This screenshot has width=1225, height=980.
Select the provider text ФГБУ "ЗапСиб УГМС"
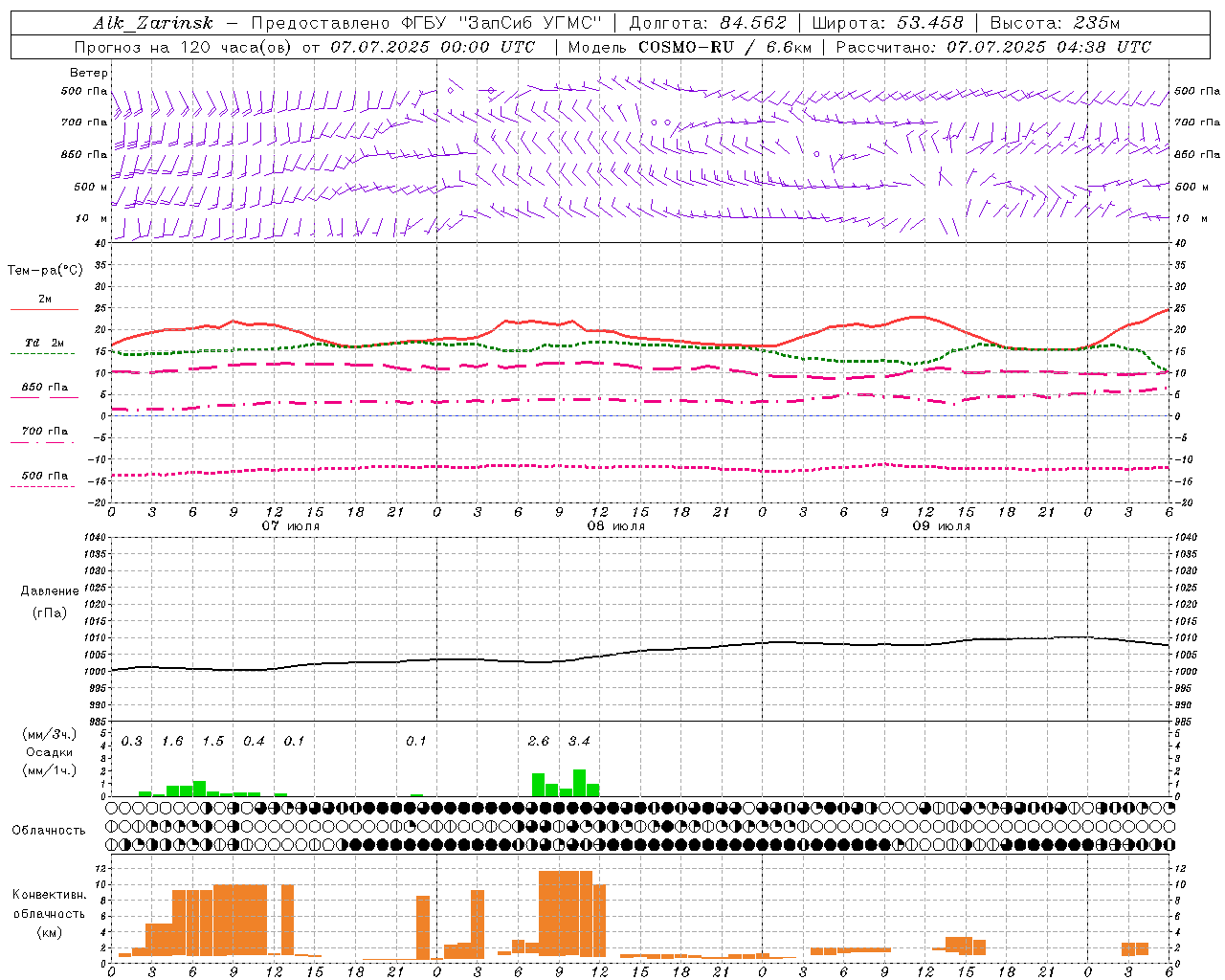click(500, 23)
